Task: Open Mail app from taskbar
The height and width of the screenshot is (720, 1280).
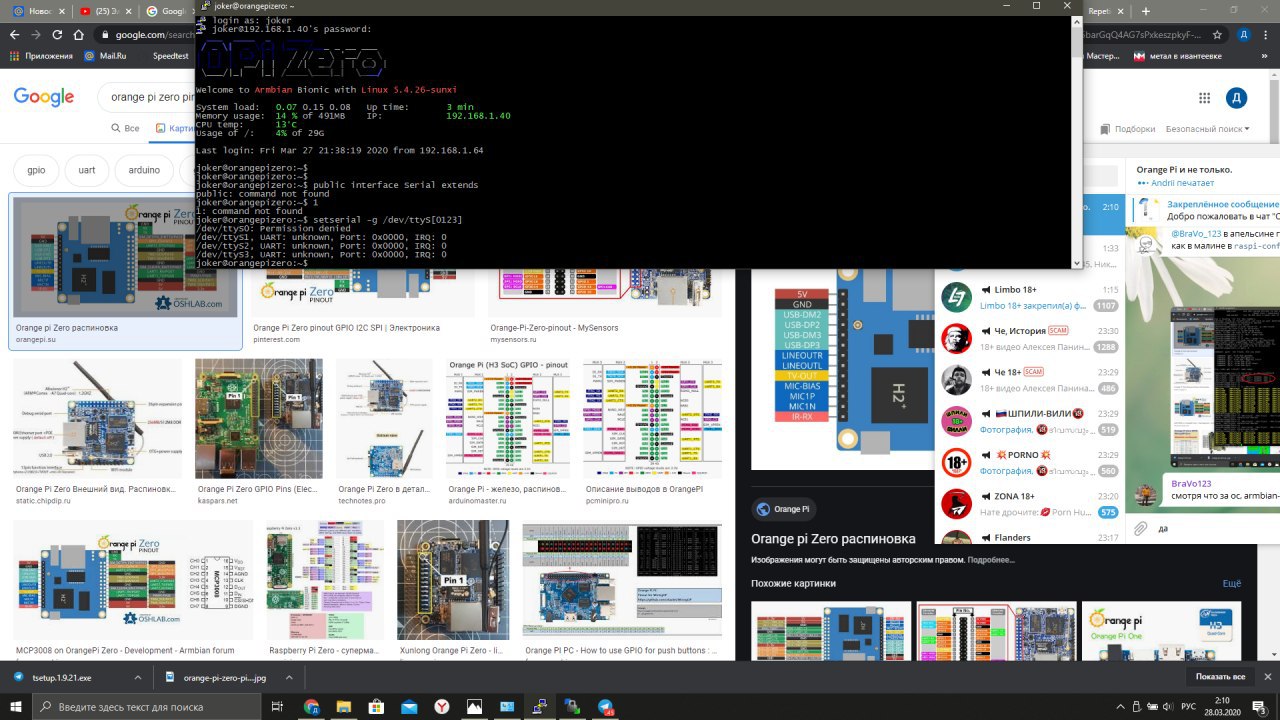Action: pyautogui.click(x=409, y=706)
